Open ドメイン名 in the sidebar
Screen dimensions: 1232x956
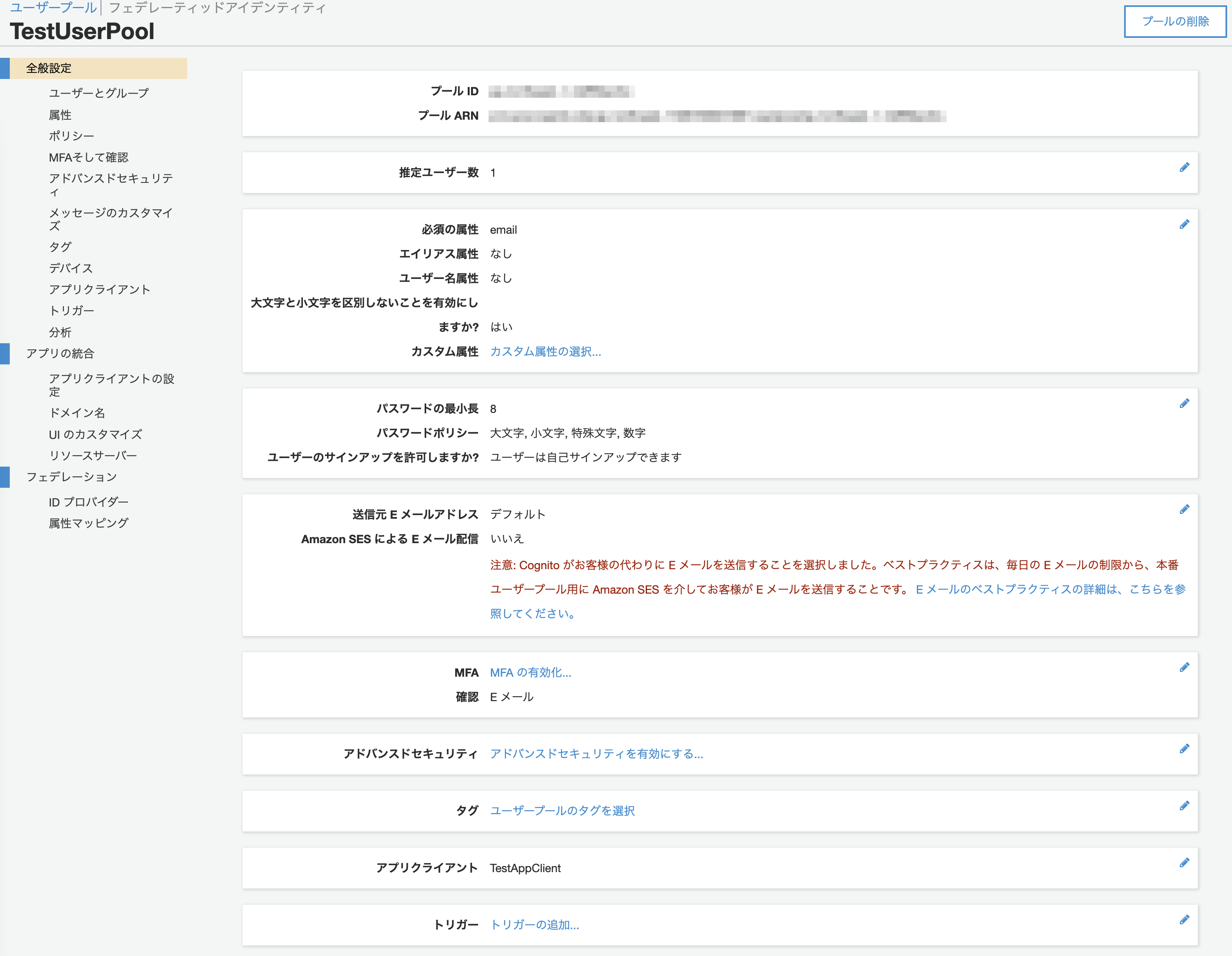tap(77, 413)
